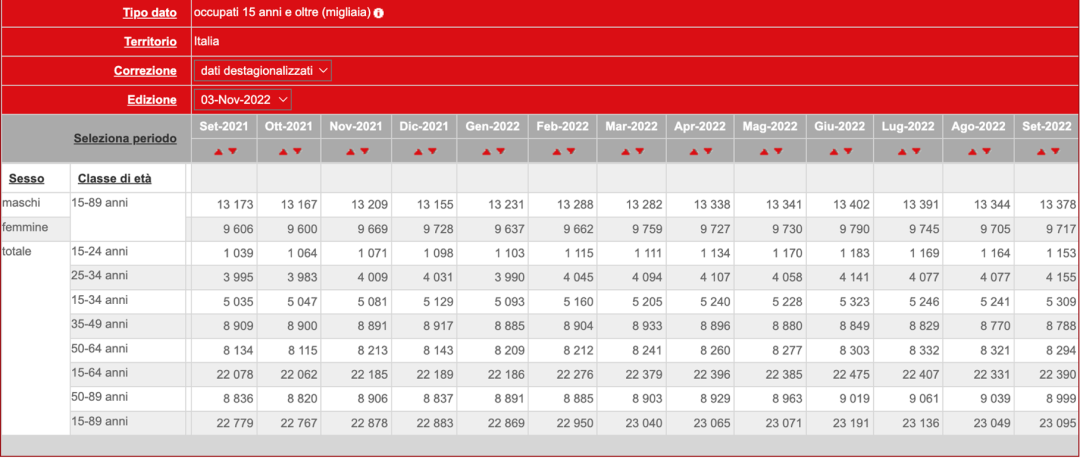This screenshot has height=458, width=1080.
Task: Sort last Set-2022 column ascending with up arrow
Action: (1041, 152)
